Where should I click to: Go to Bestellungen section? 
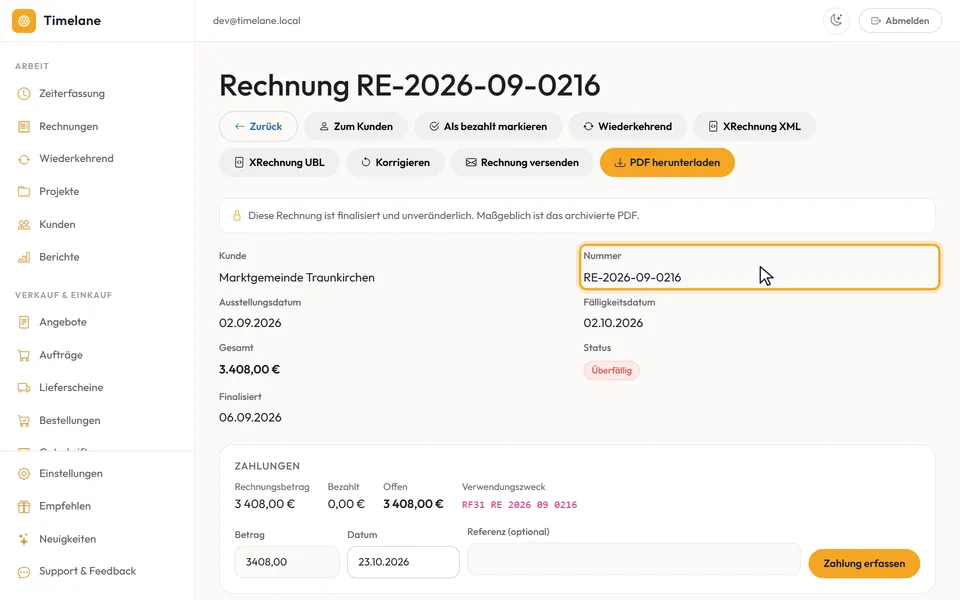click(70, 421)
